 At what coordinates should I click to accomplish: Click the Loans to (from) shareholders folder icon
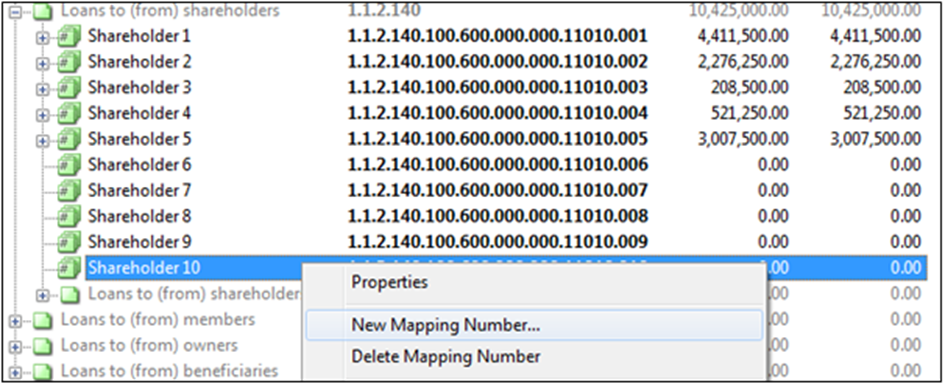point(42,10)
